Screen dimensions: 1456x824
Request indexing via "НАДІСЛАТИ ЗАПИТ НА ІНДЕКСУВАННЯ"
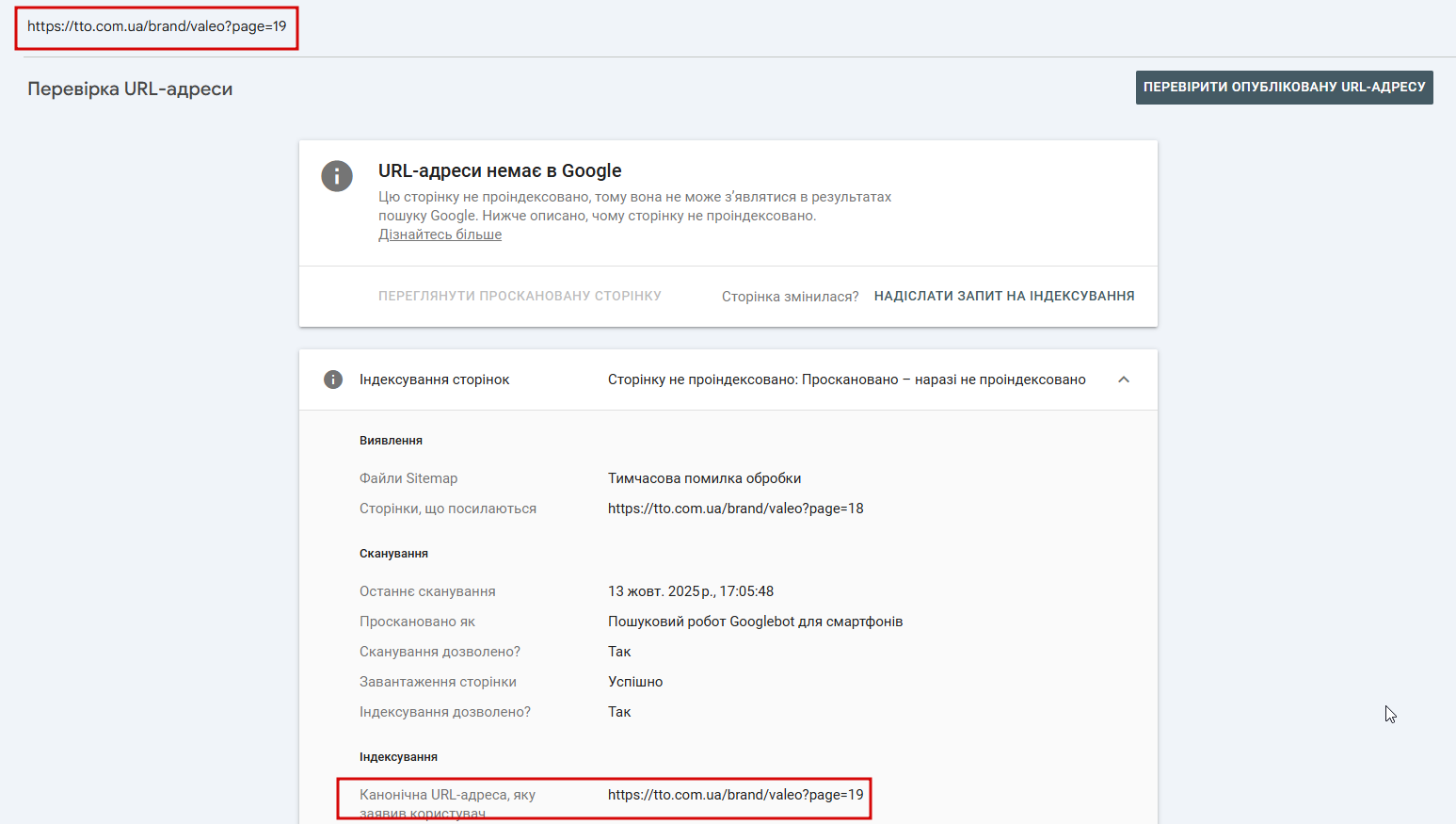point(1003,296)
